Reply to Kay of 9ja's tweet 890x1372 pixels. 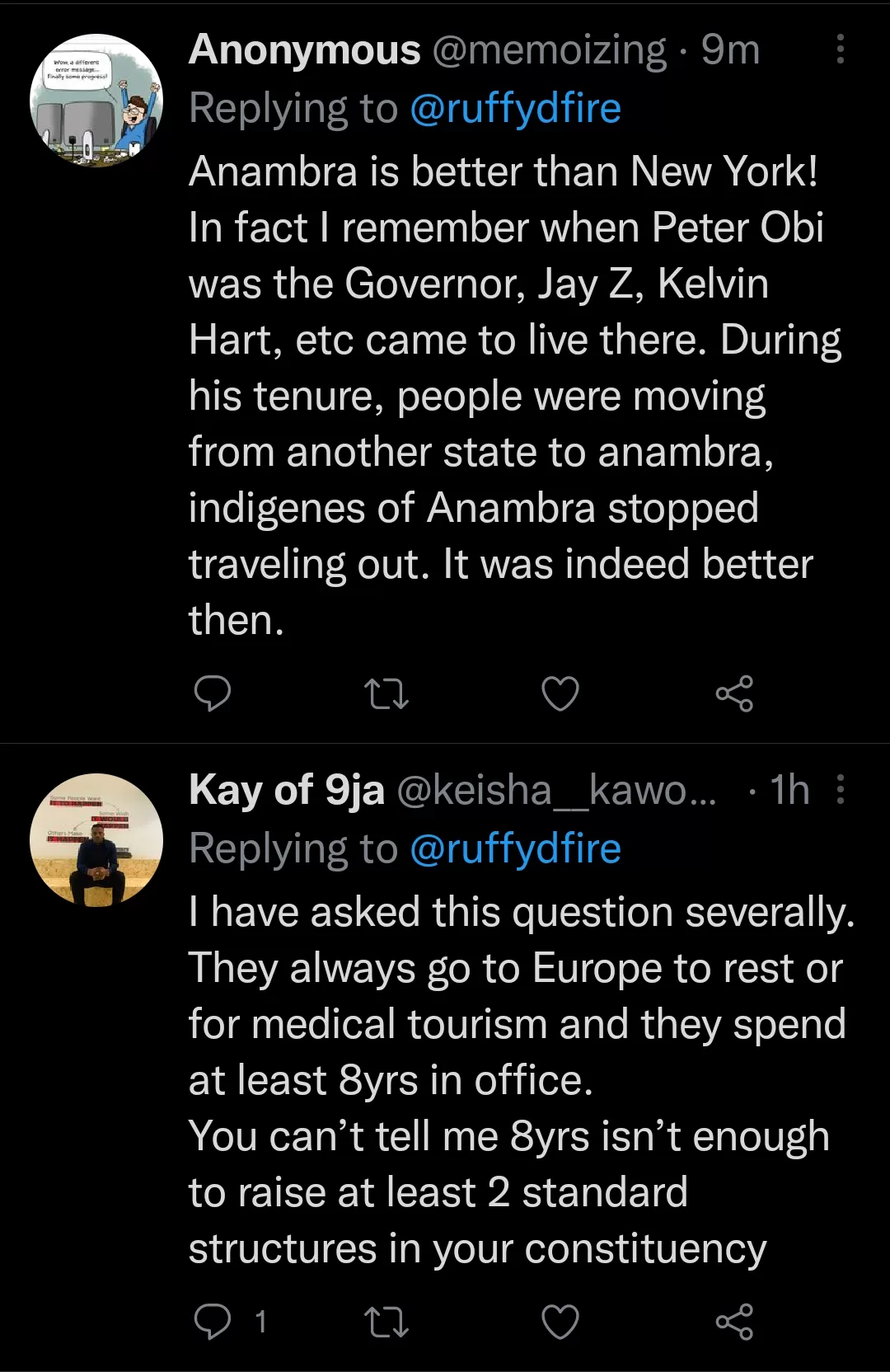click(212, 1322)
